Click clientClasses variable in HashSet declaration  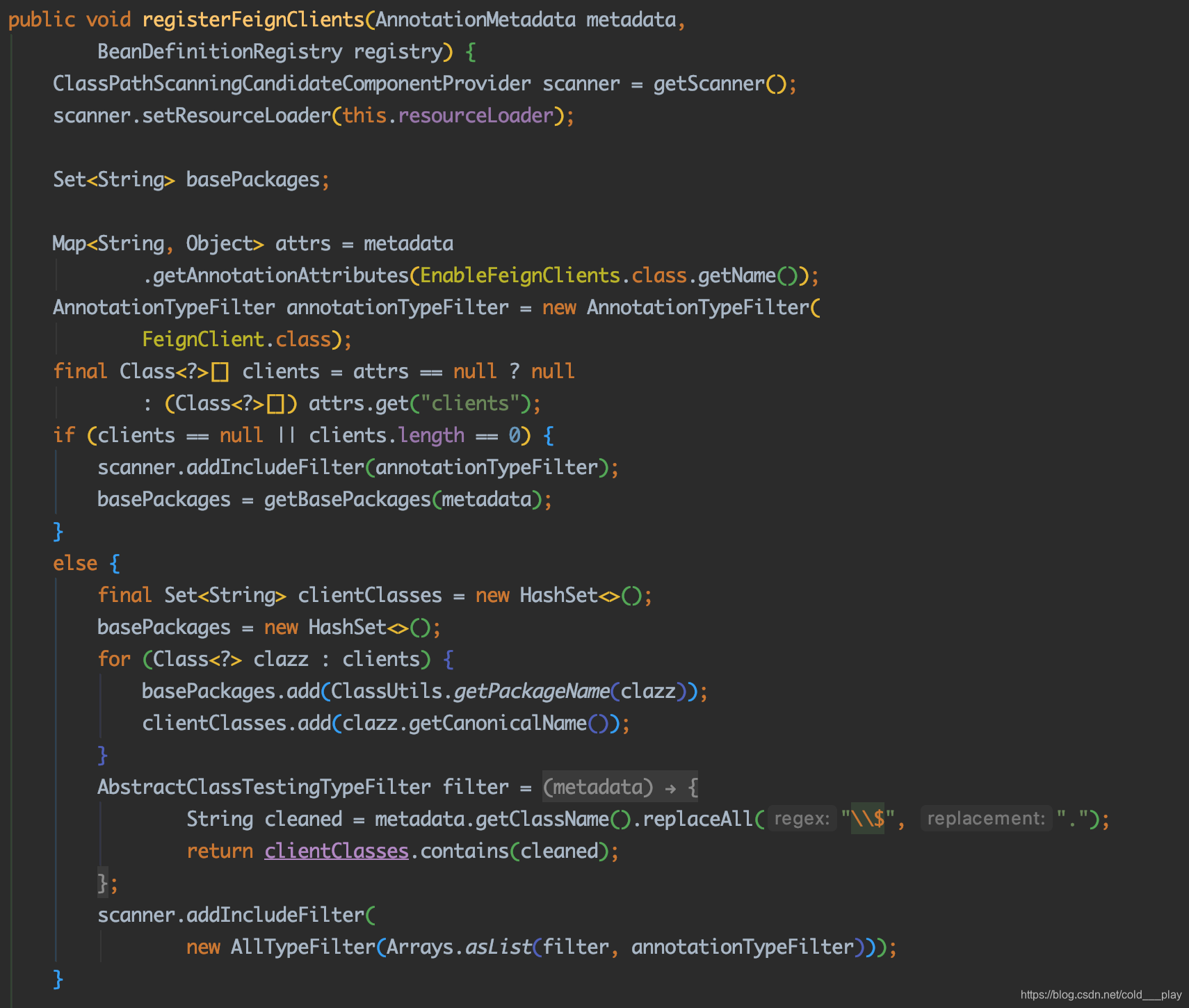tap(370, 595)
